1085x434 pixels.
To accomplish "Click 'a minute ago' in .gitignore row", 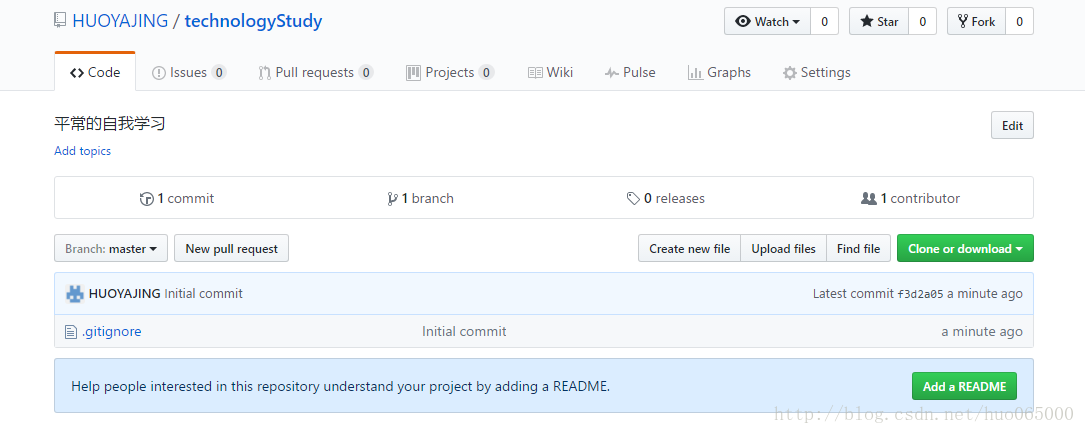I will coord(982,332).
